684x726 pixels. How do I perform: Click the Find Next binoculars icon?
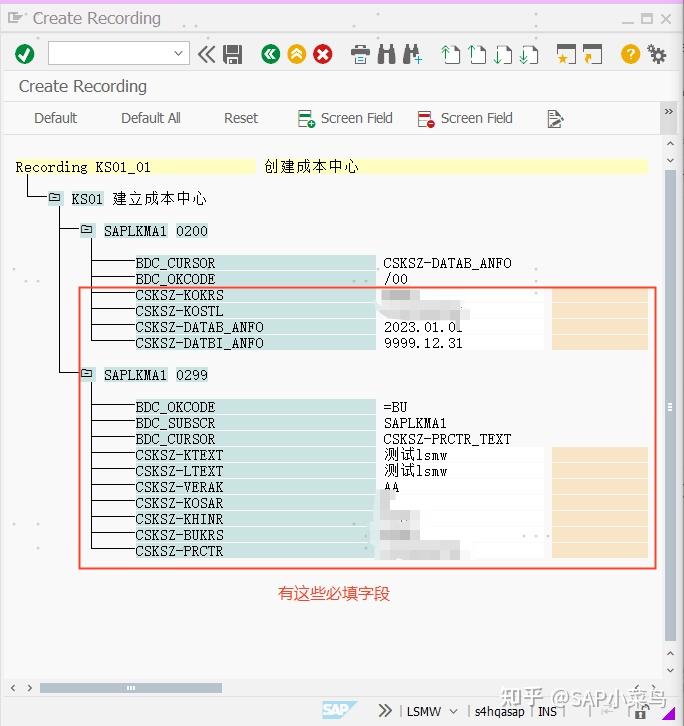pos(413,54)
